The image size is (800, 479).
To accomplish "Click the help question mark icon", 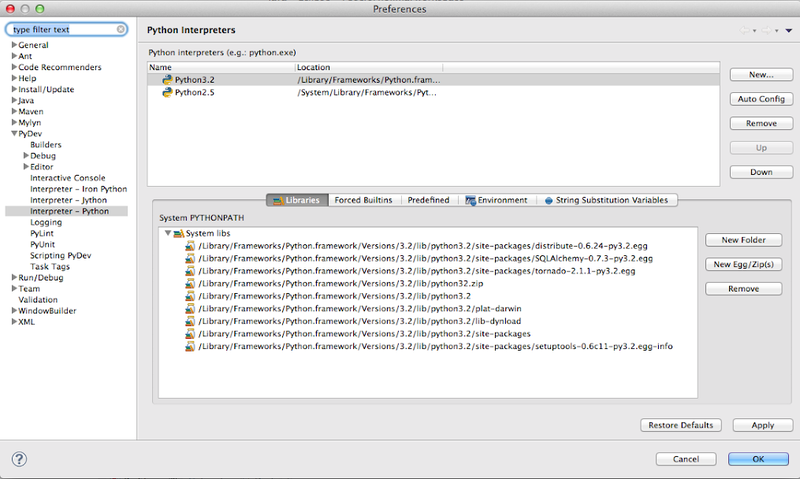I will [19, 458].
